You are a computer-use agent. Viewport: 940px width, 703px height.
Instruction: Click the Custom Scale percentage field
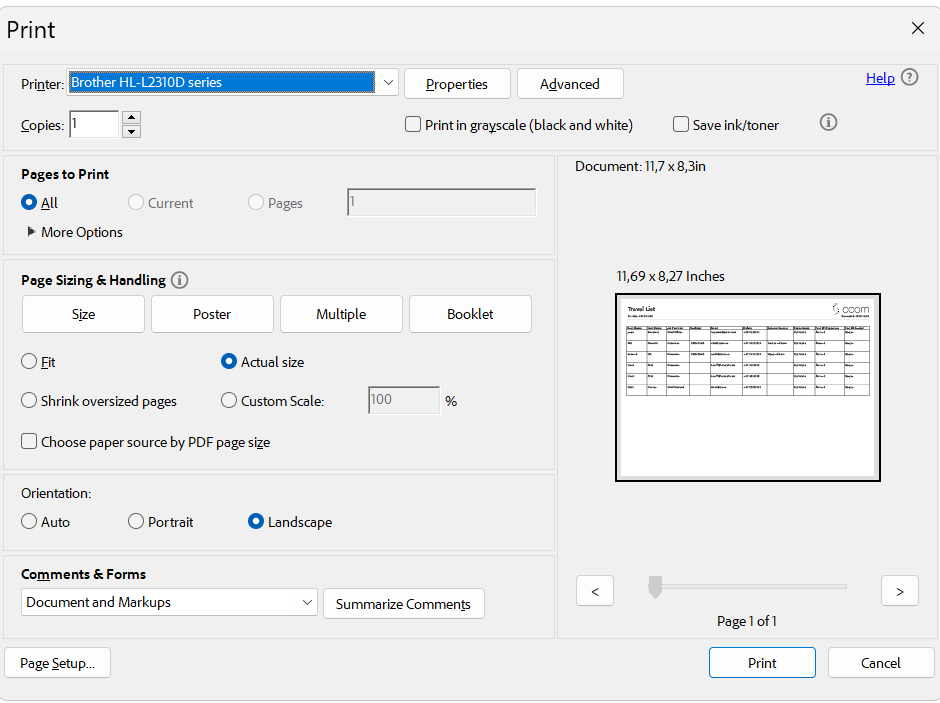[403, 400]
